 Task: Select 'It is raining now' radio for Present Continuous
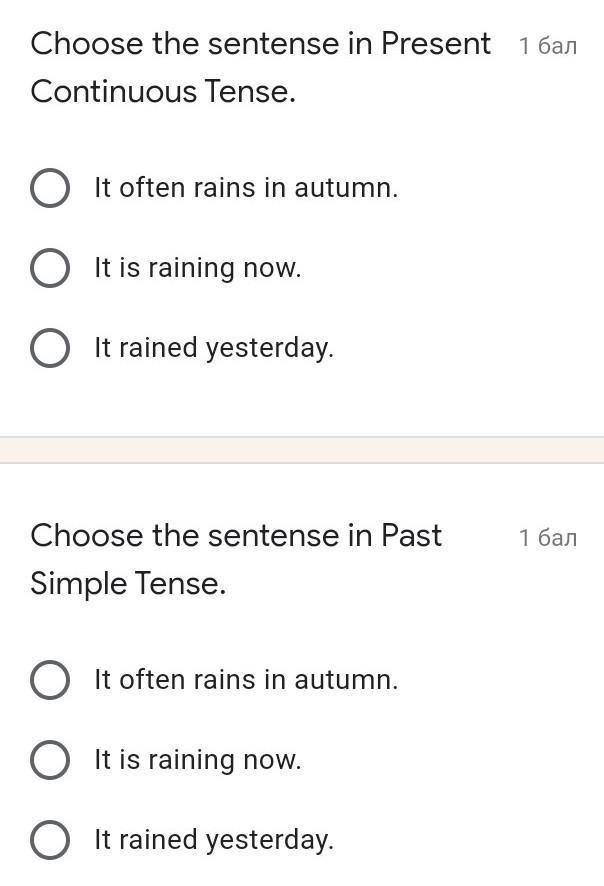pos(50,268)
